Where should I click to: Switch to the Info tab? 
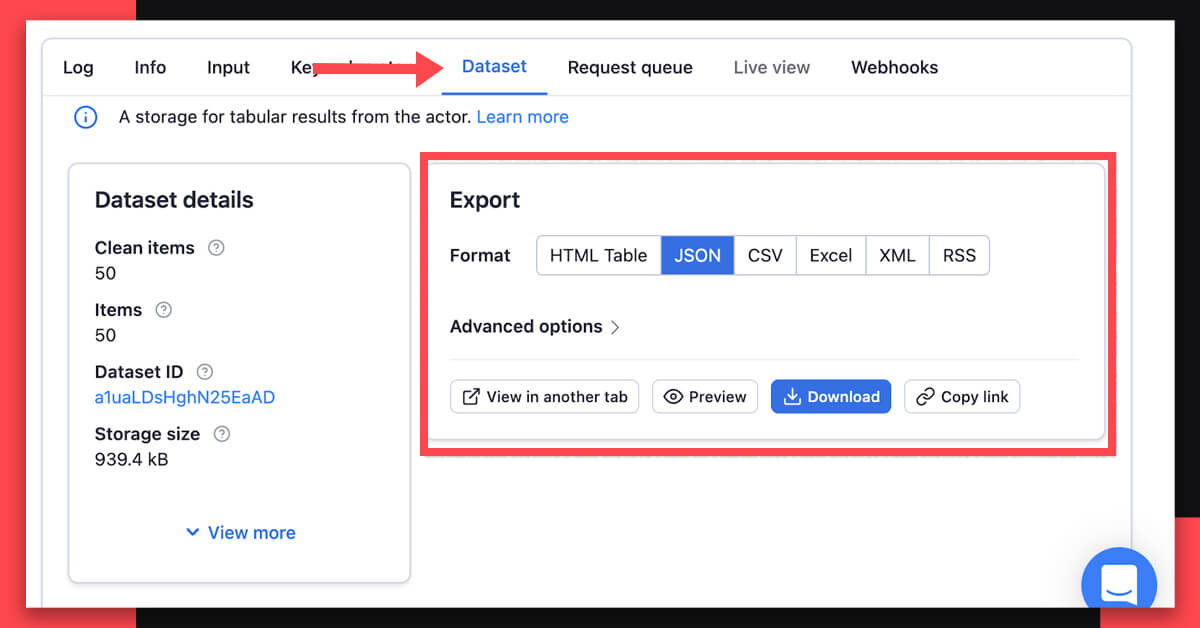click(x=150, y=68)
